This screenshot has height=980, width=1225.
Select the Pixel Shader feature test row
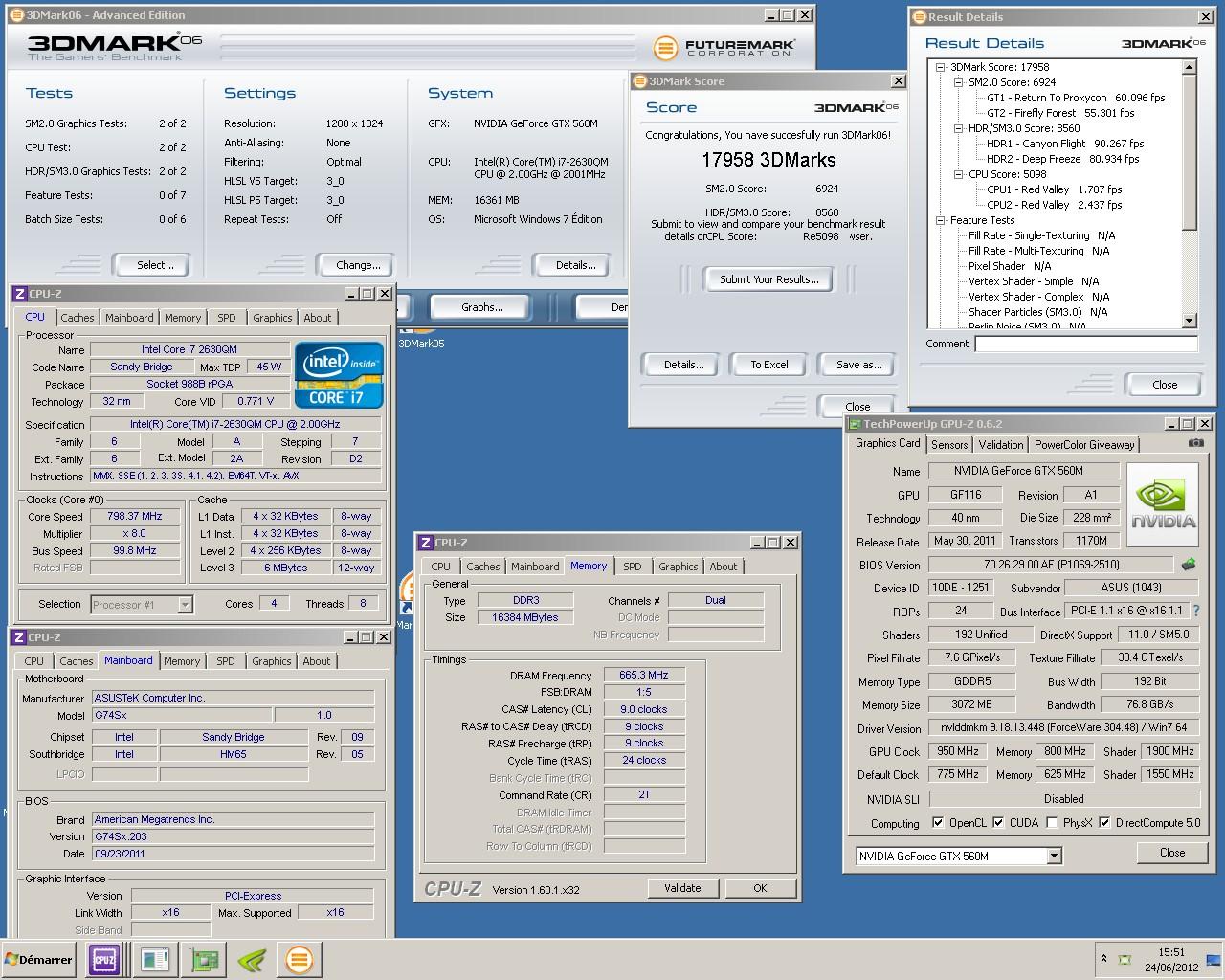pyautogui.click(x=1010, y=266)
